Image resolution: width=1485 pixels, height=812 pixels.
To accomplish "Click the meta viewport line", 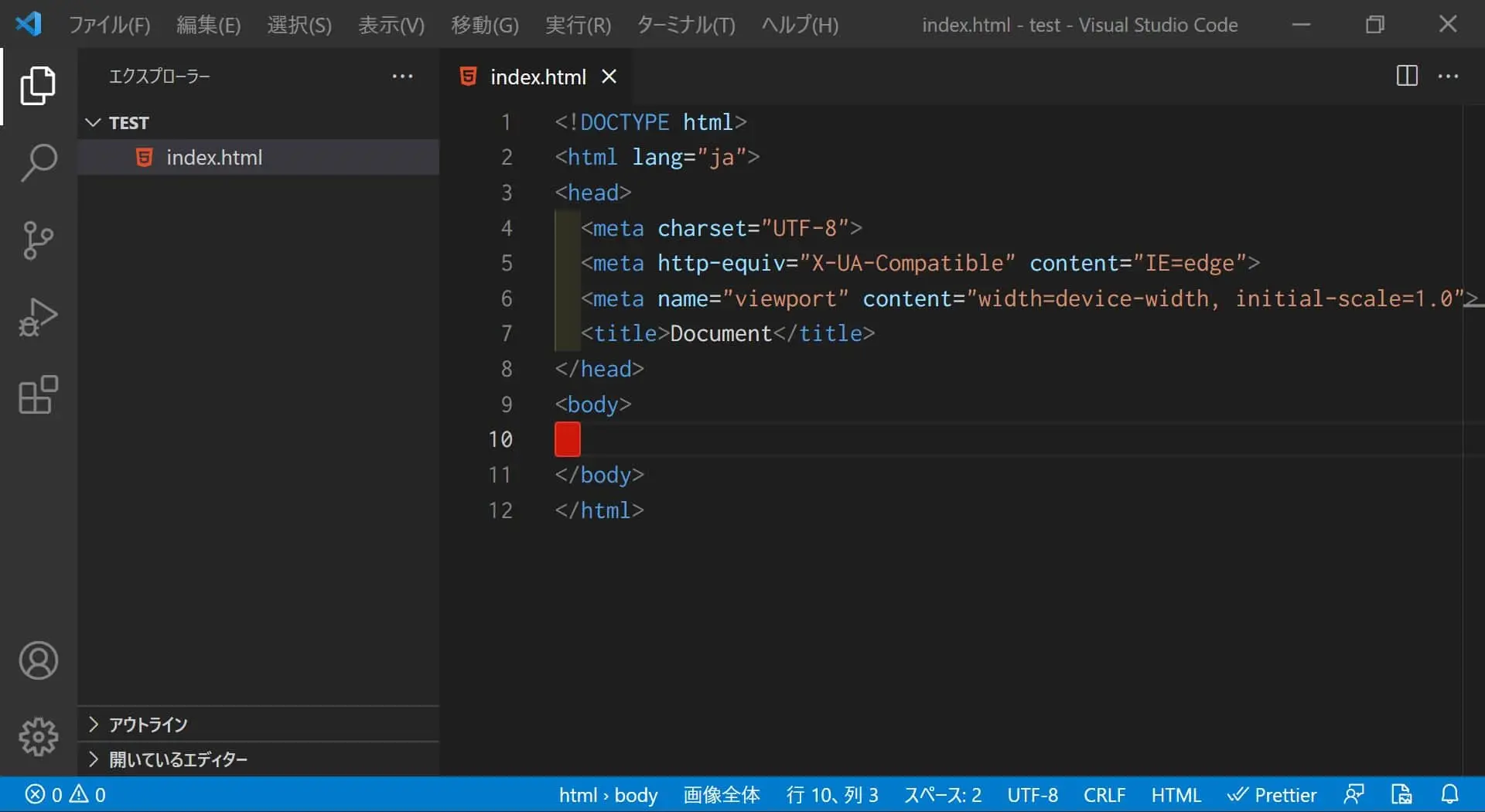I will coord(1029,299).
